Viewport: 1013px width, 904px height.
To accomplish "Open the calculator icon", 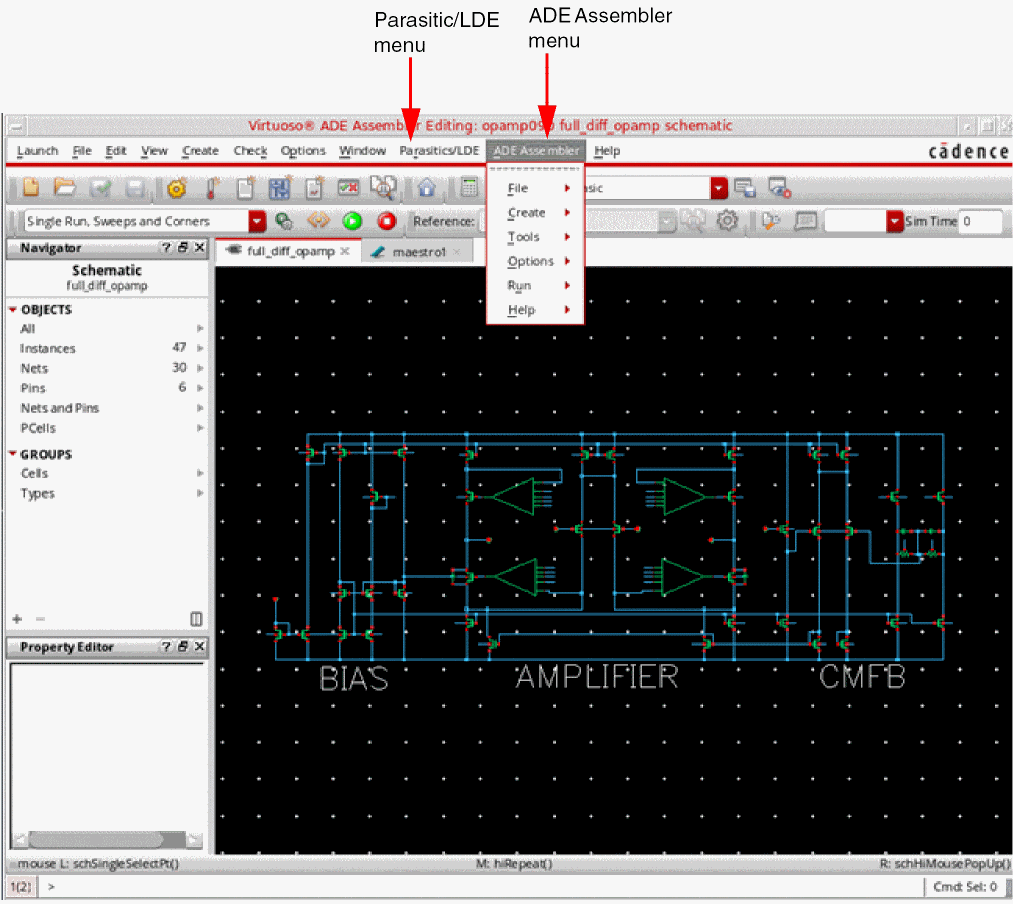I will pos(468,187).
